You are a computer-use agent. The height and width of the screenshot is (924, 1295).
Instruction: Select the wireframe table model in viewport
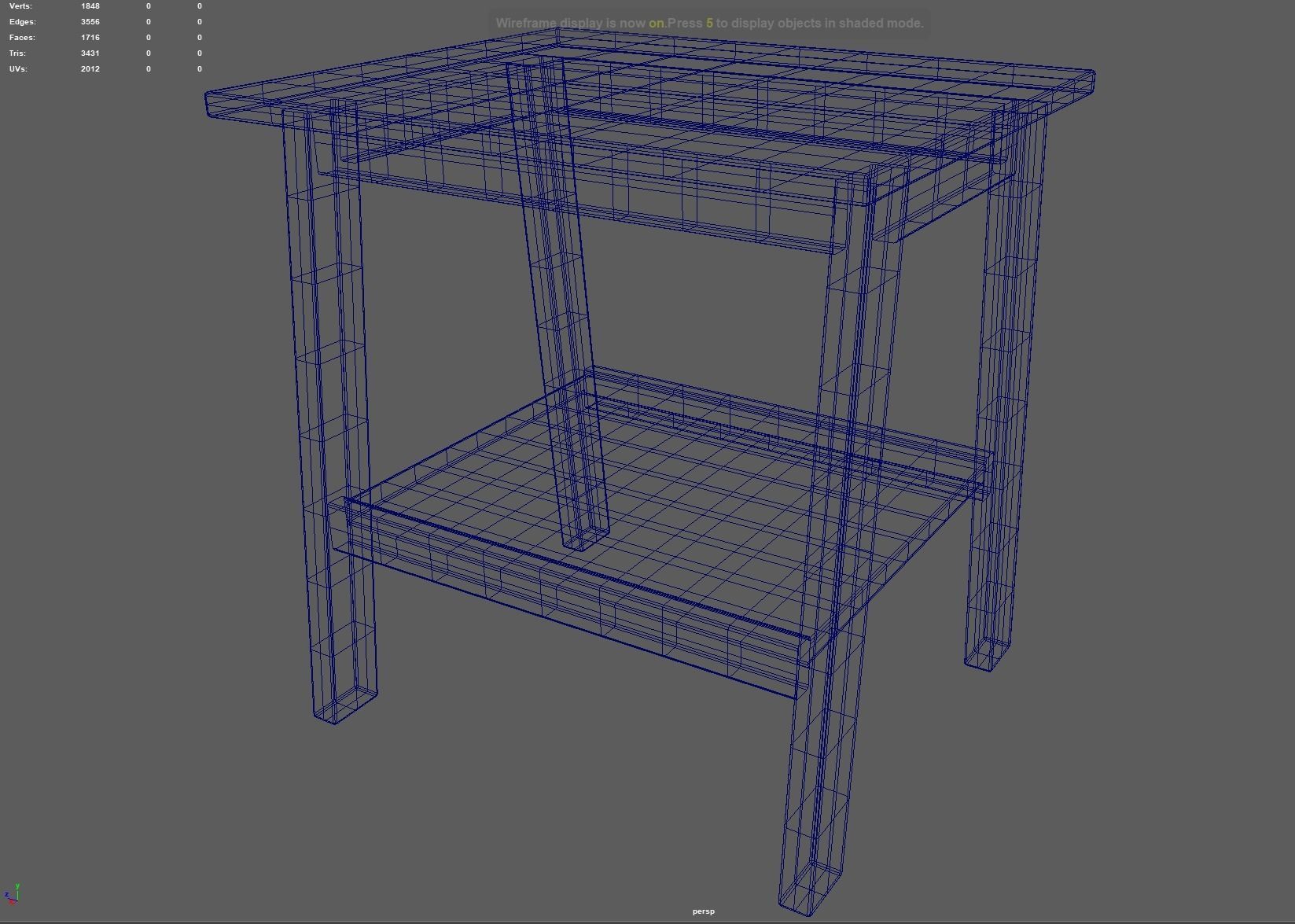[x=649, y=472]
